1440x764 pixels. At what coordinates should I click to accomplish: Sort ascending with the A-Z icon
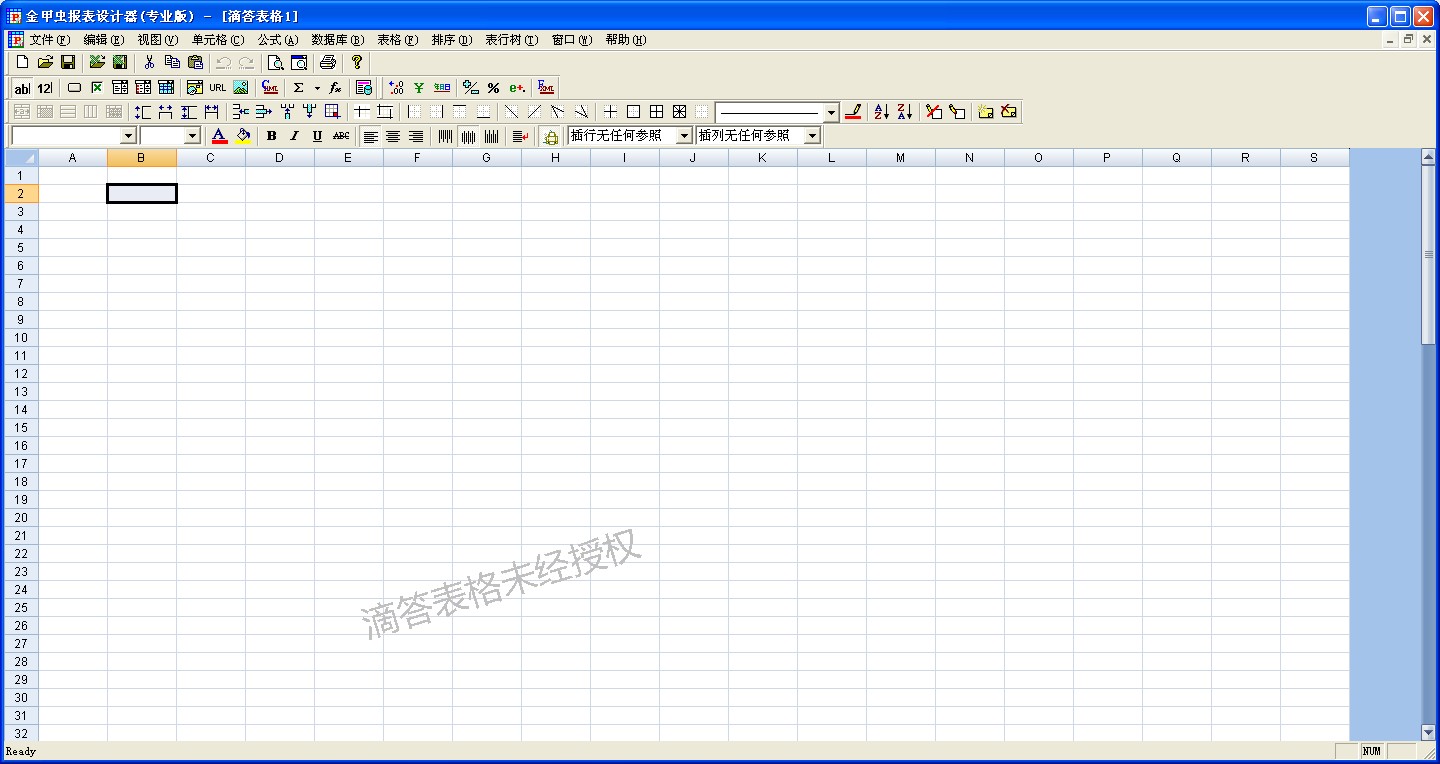point(881,112)
